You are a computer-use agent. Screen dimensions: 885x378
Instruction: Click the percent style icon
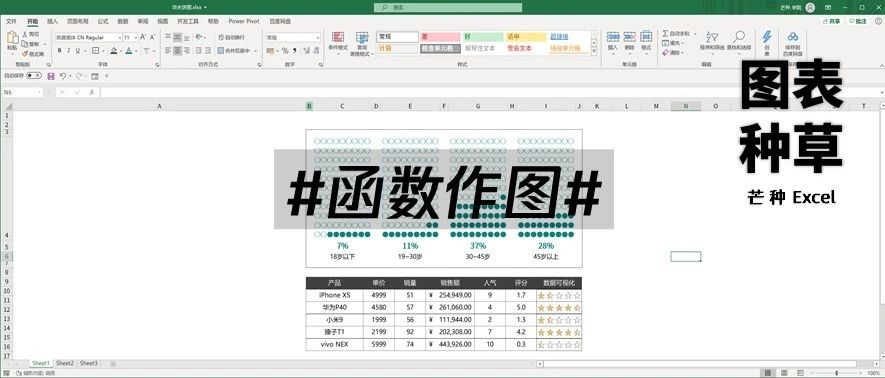pos(285,51)
